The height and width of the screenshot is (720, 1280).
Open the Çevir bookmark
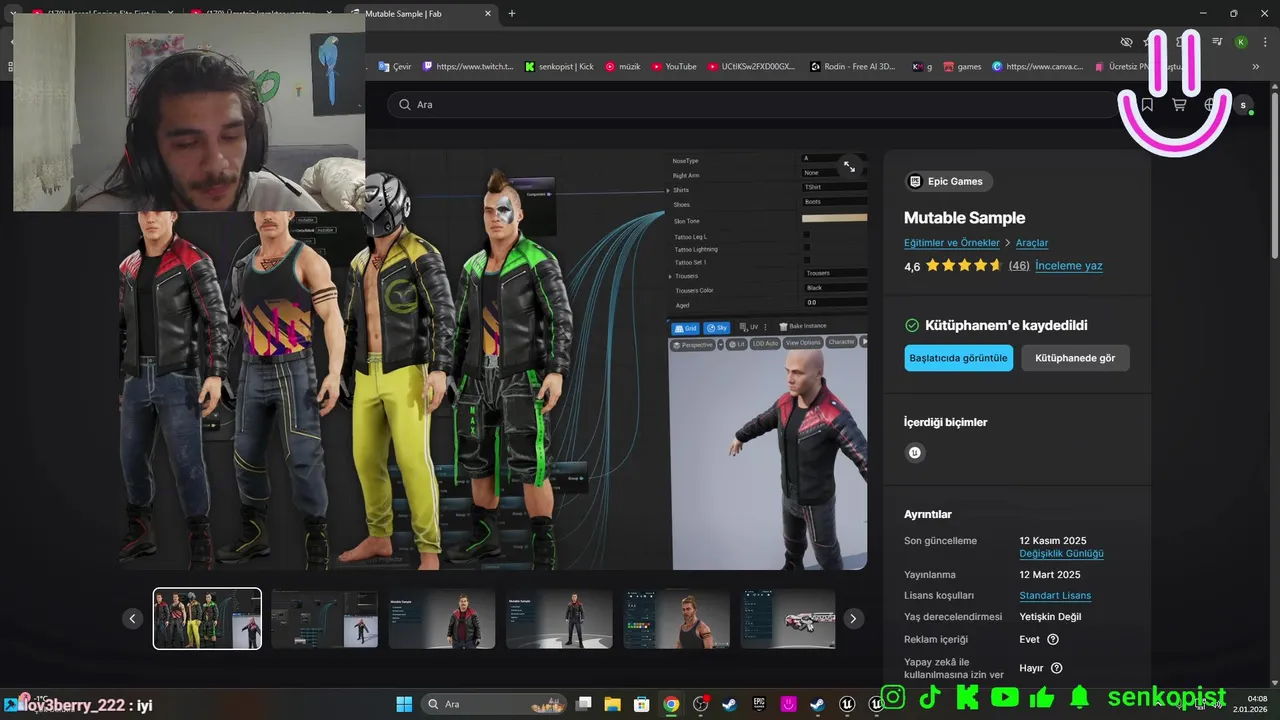tap(394, 67)
